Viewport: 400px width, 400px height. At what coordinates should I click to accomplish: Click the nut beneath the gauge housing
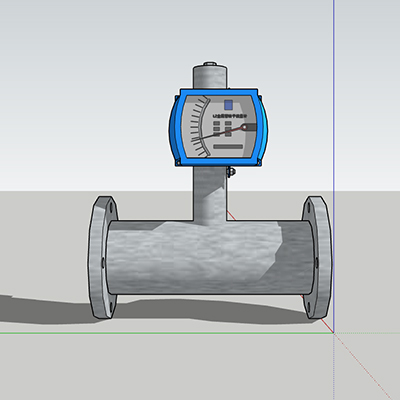231,172
